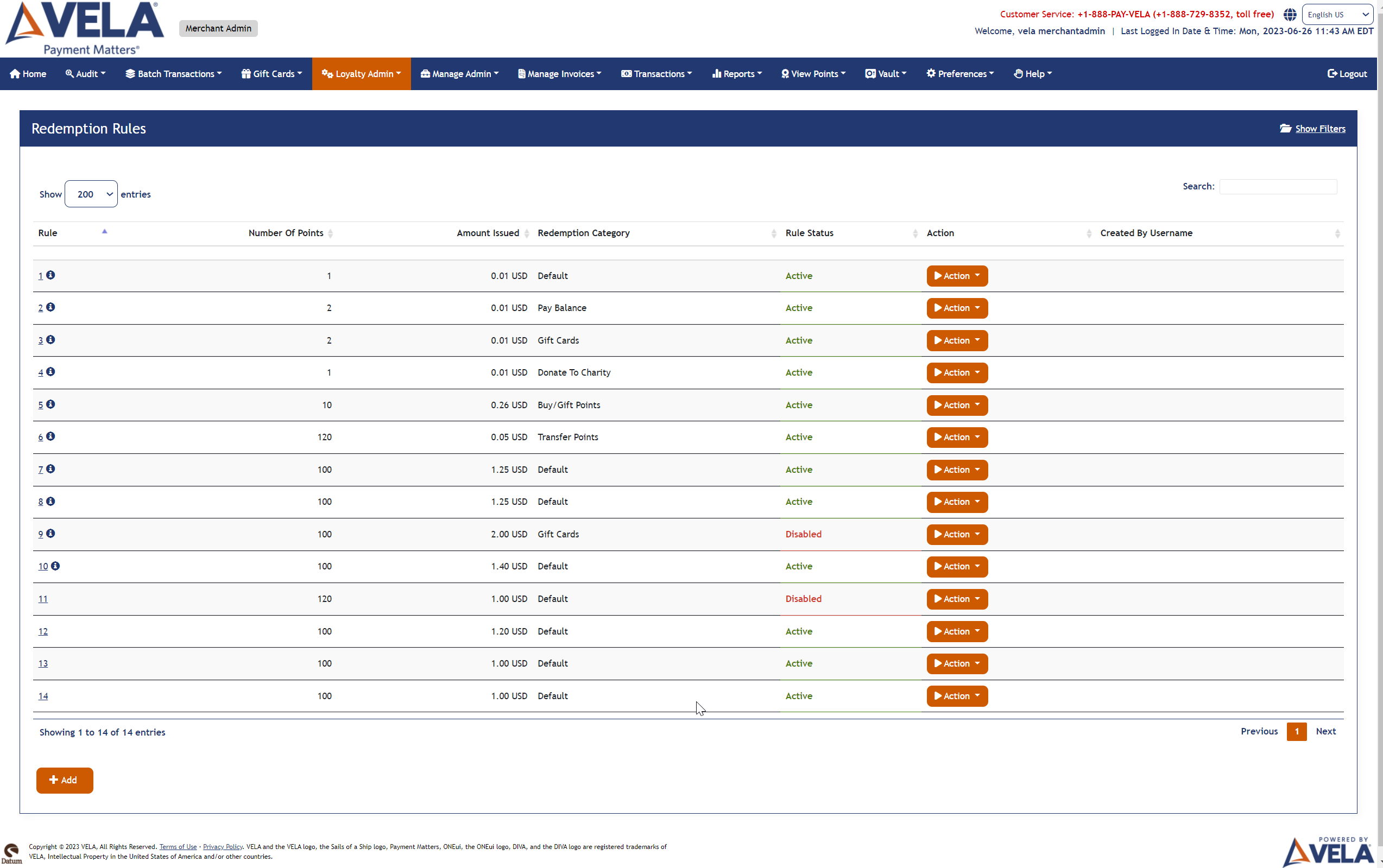Open the entries count dropdown showing 200
The image size is (1383, 868).
pyautogui.click(x=91, y=194)
